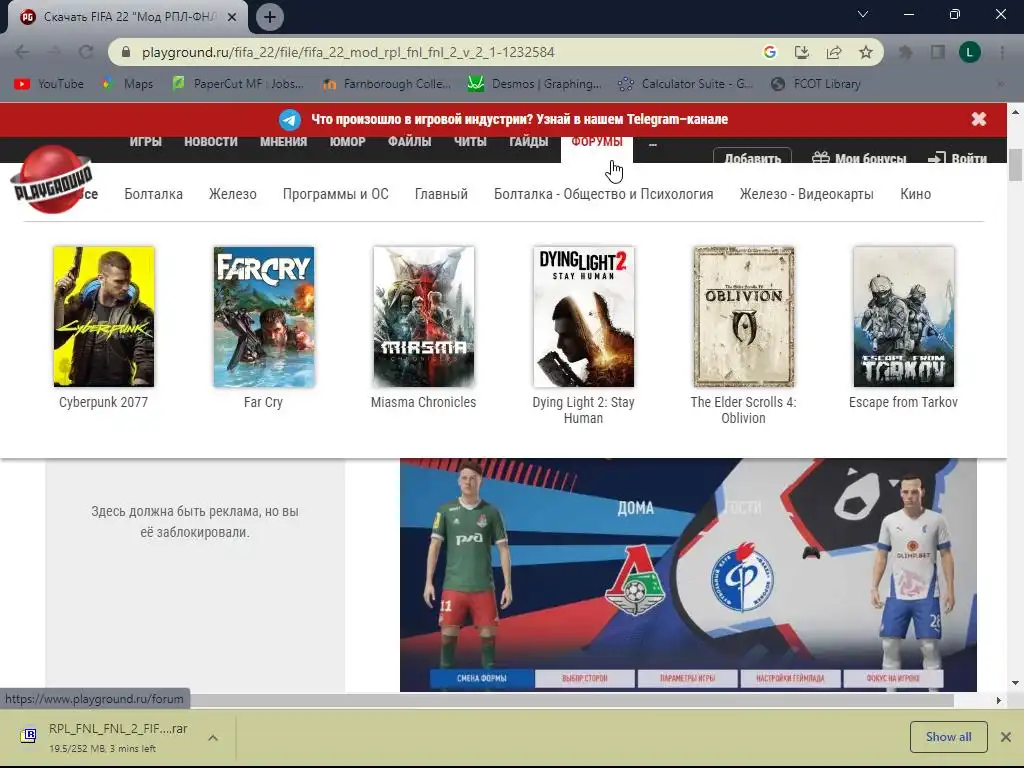Select the Железо forum category
Viewport: 1024px width, 768px height.
(x=232, y=194)
